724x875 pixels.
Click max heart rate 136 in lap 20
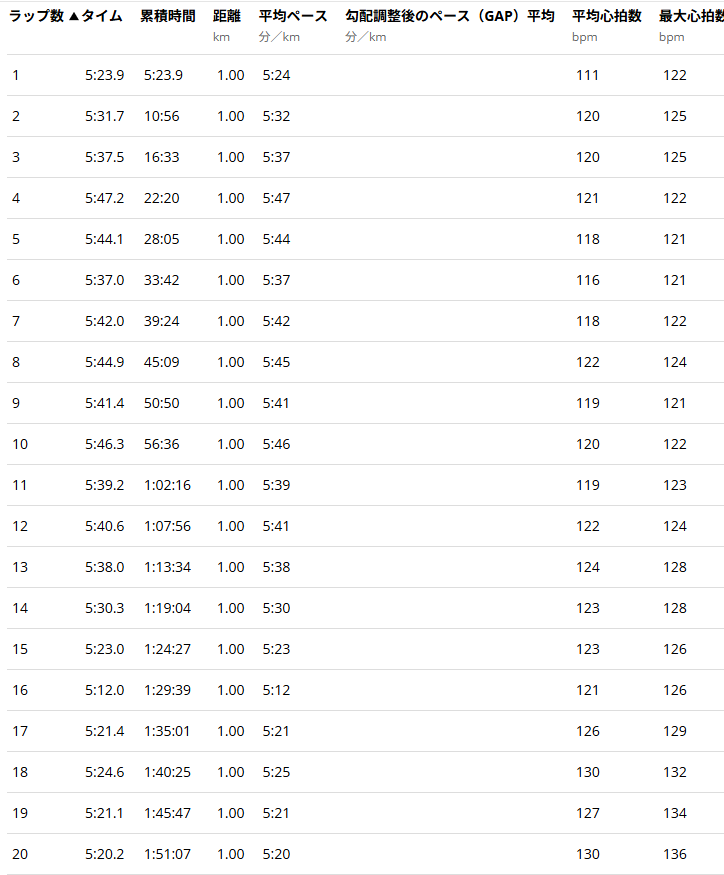675,854
